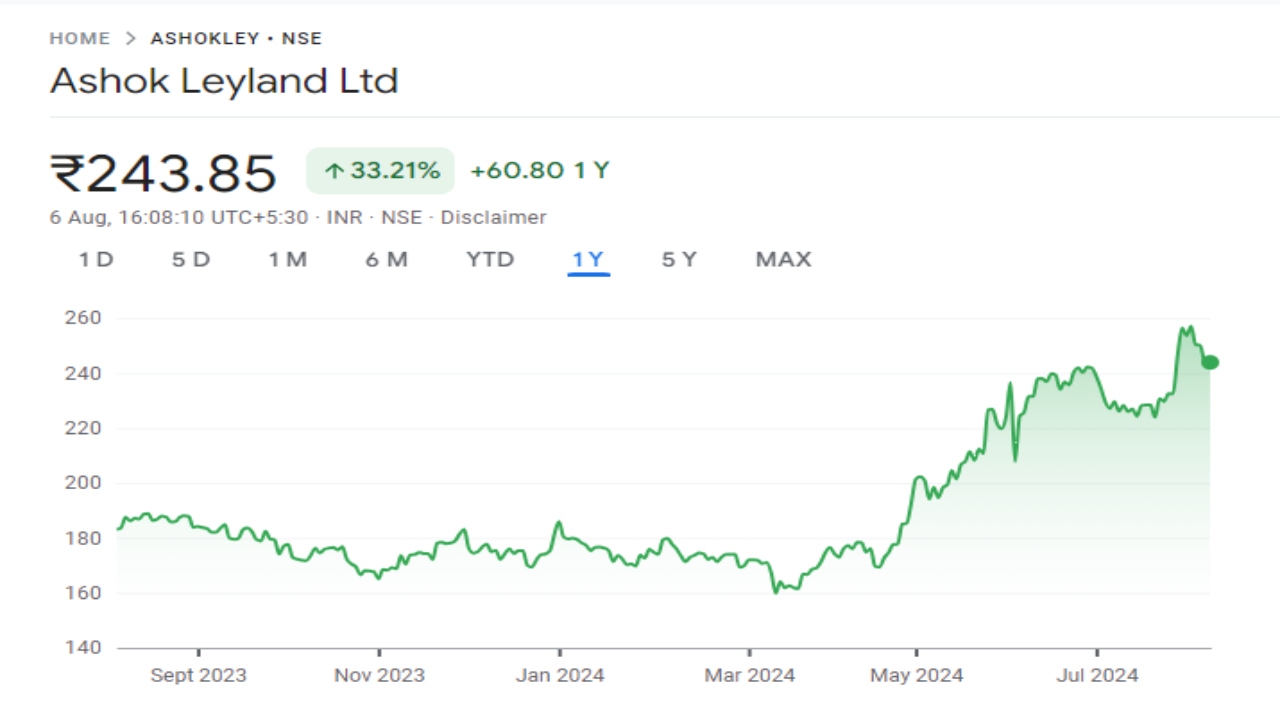Show the MAX range chart
Image resolution: width=1280 pixels, height=720 pixels.
click(x=783, y=260)
